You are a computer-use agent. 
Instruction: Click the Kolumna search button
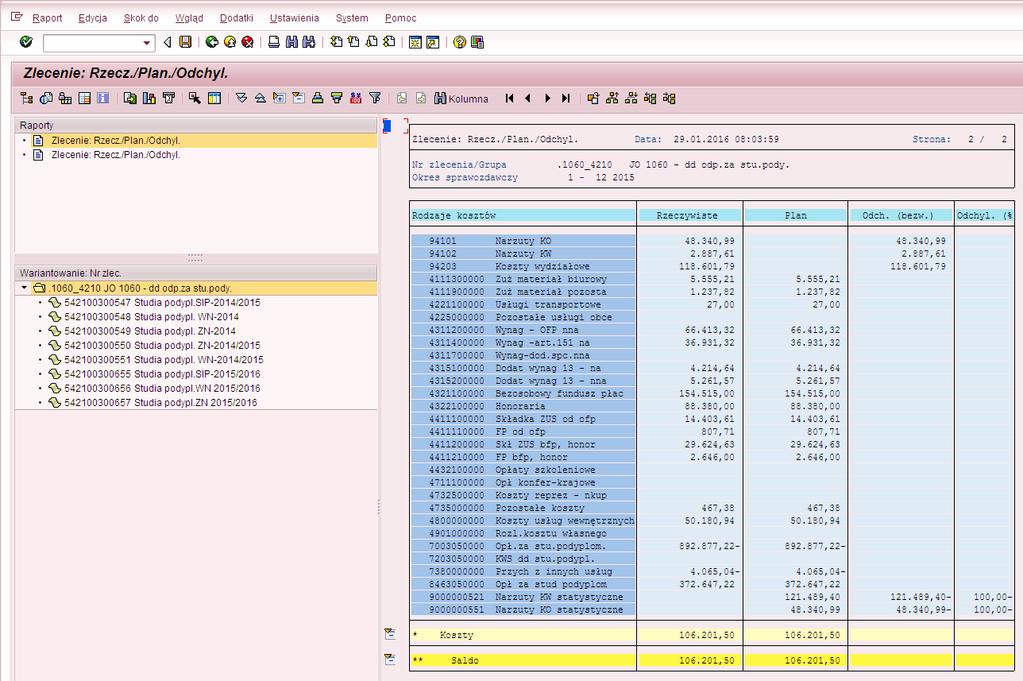click(461, 98)
